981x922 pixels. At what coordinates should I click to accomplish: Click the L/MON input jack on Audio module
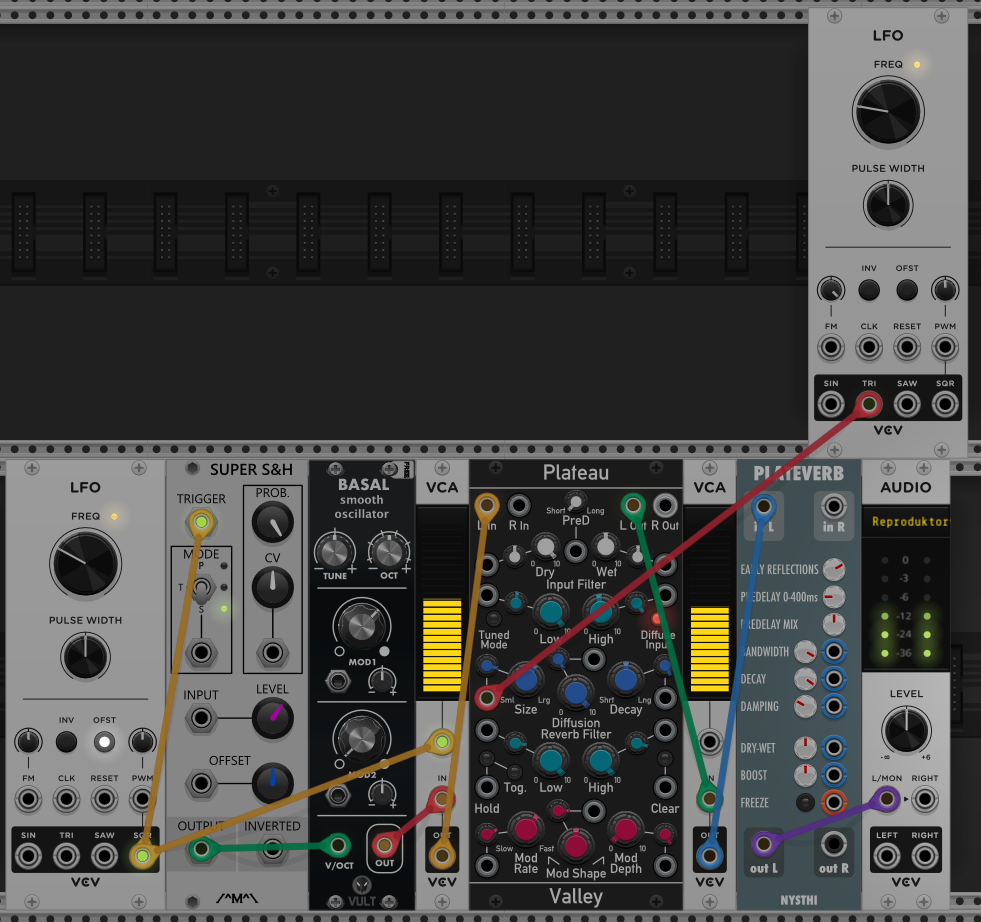pos(887,799)
